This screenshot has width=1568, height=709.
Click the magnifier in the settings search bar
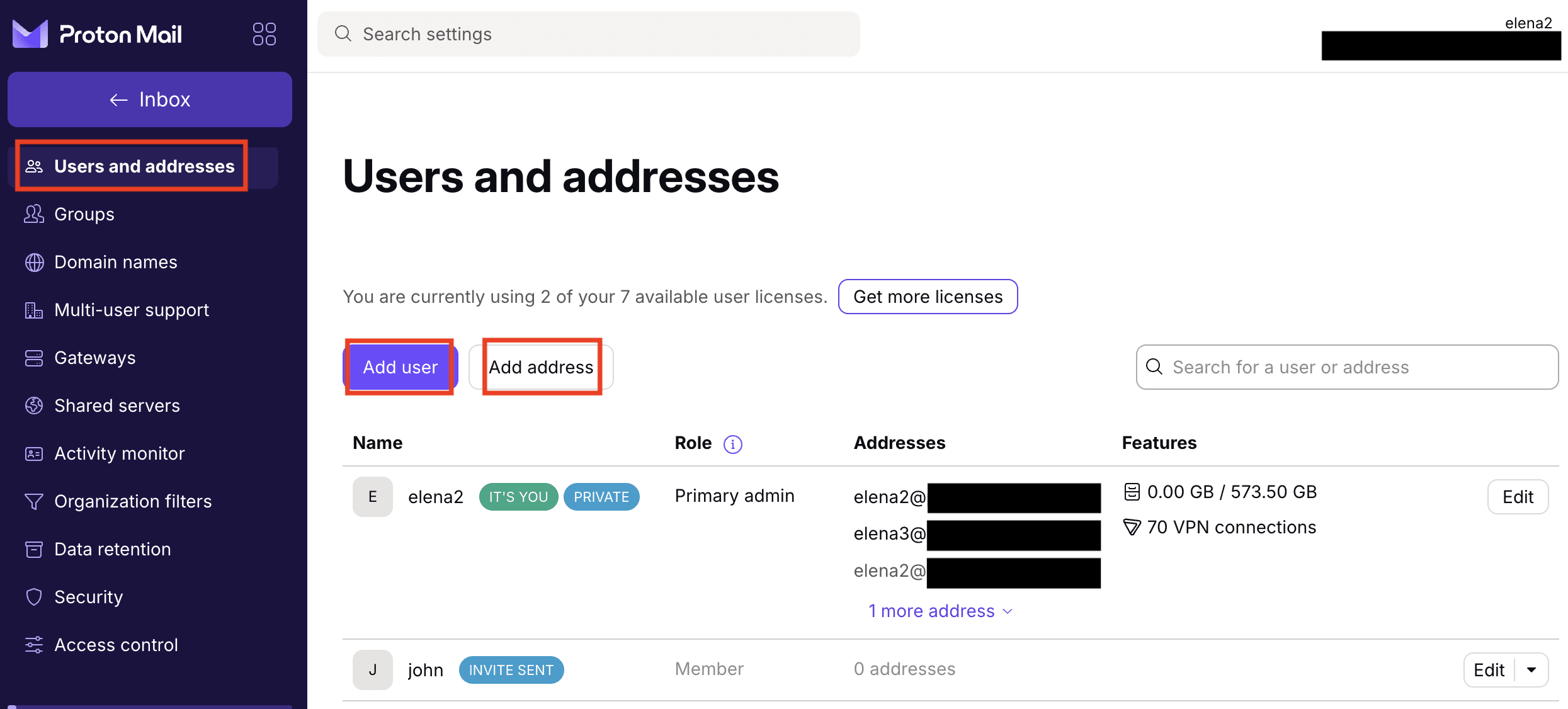pyautogui.click(x=343, y=34)
